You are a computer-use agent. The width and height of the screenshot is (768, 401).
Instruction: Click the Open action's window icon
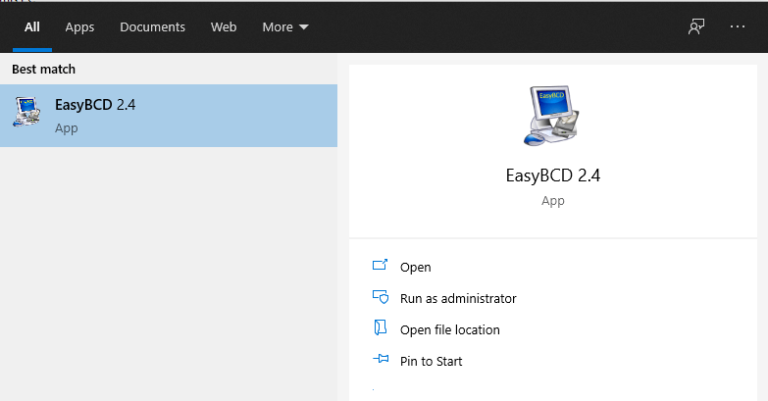click(x=380, y=265)
